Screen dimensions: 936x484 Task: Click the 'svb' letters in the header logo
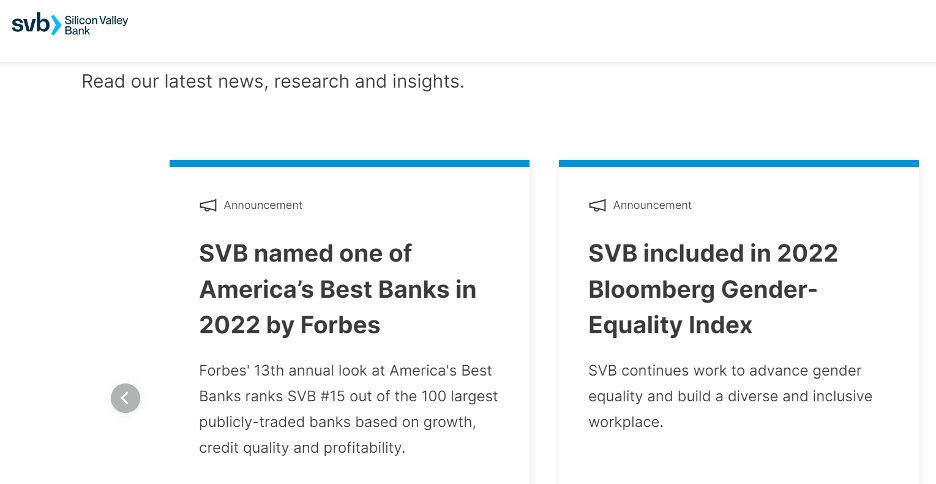(30, 23)
